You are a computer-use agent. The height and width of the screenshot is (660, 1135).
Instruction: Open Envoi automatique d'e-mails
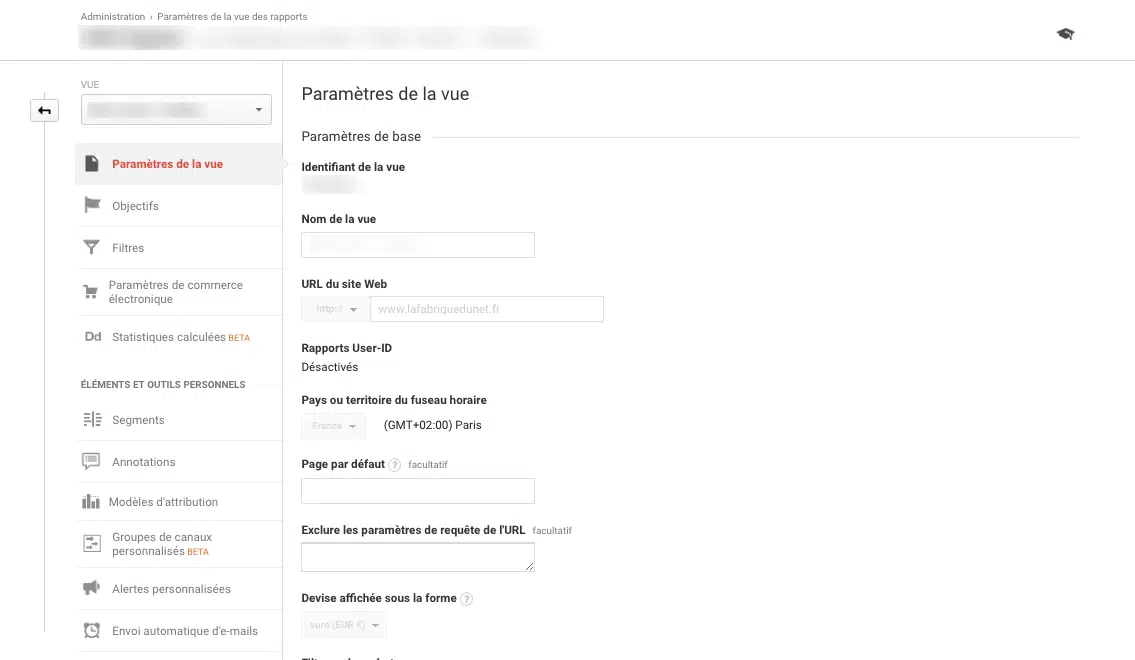pos(185,631)
